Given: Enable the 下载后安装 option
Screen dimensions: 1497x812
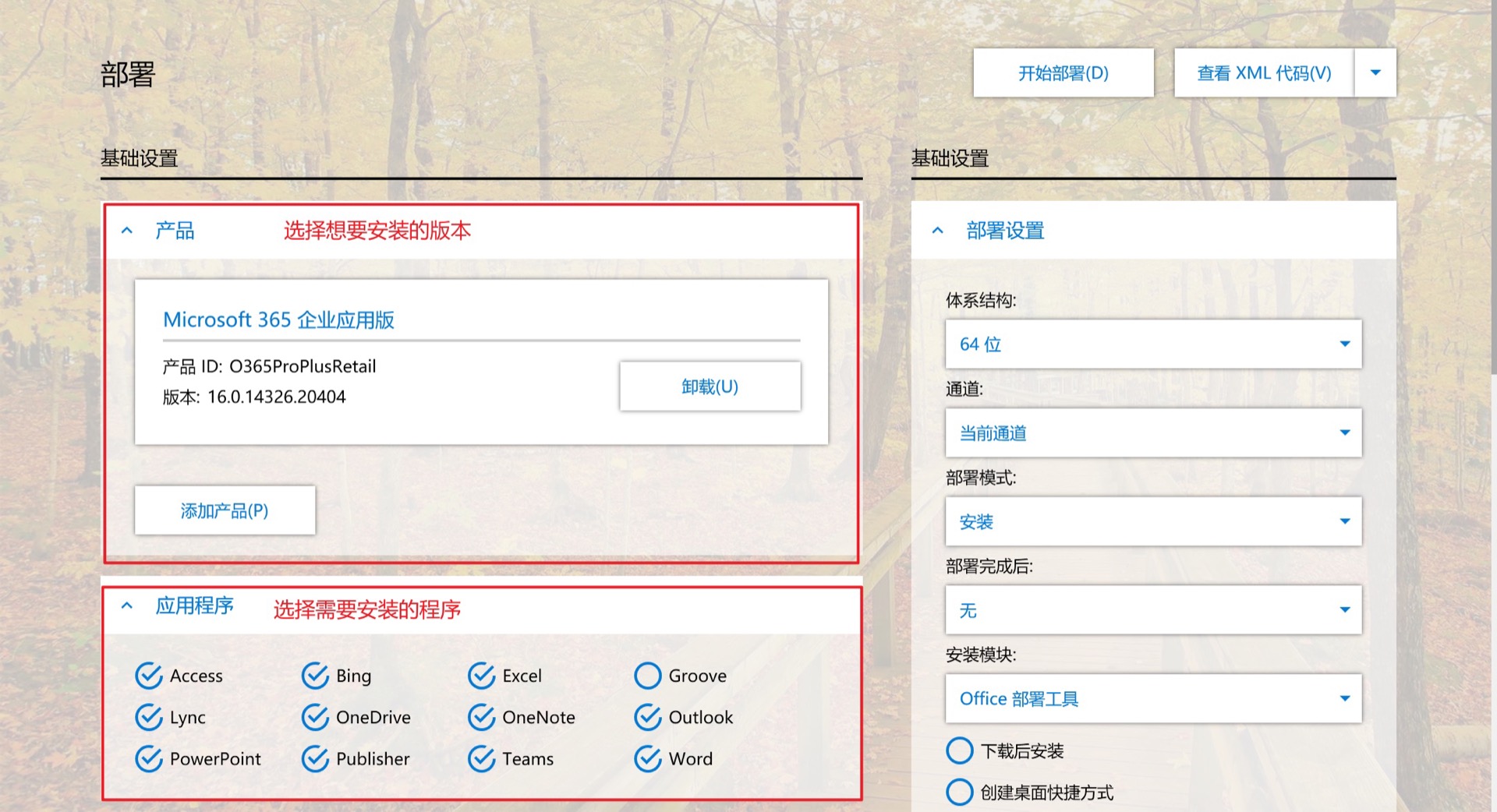Looking at the screenshot, I should coord(959,750).
